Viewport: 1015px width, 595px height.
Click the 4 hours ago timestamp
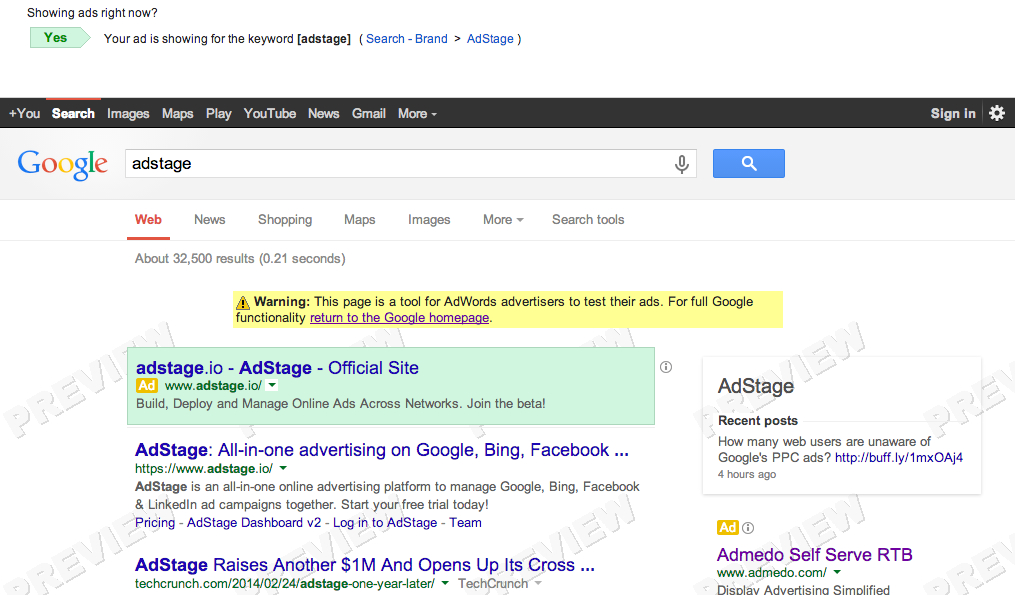pyautogui.click(x=747, y=475)
